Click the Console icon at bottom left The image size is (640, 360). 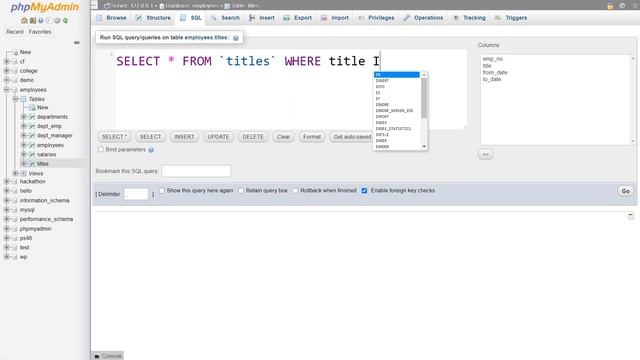click(x=97, y=356)
